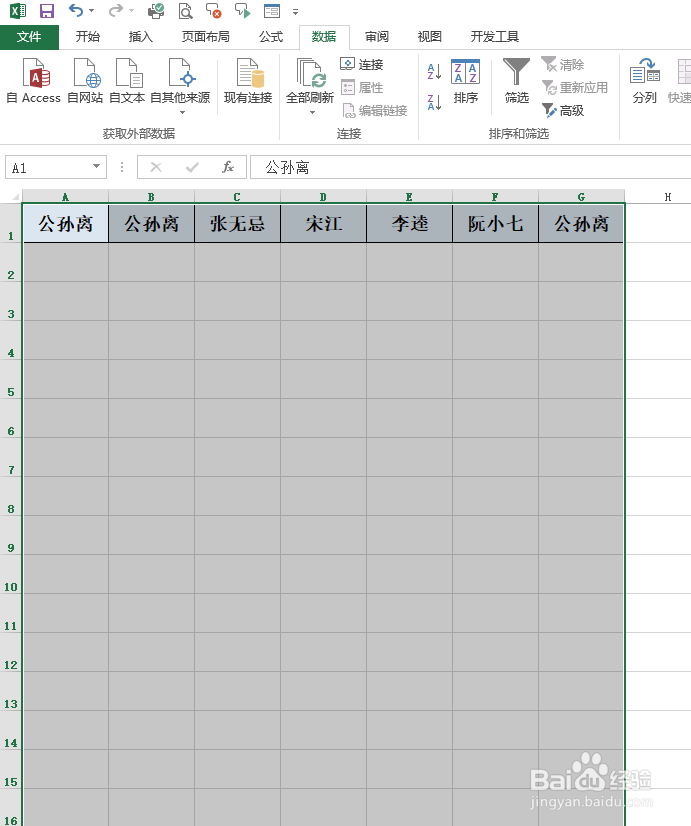Click Reapply filter (重新应用)
Image resolution: width=691 pixels, height=826 pixels.
point(575,87)
